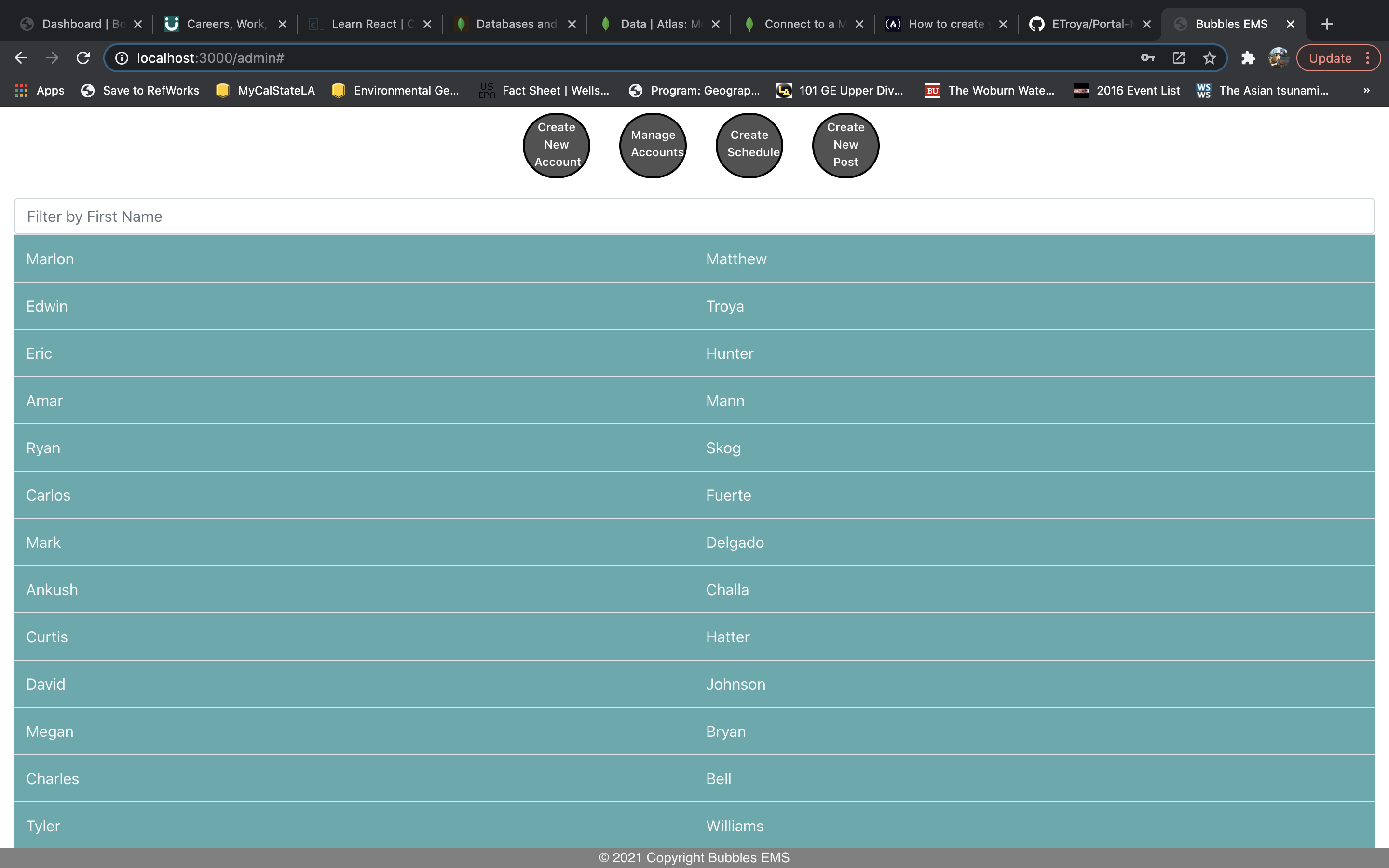This screenshot has height=868, width=1389.
Task: Toggle the address bar read mode icon
Action: (1178, 57)
